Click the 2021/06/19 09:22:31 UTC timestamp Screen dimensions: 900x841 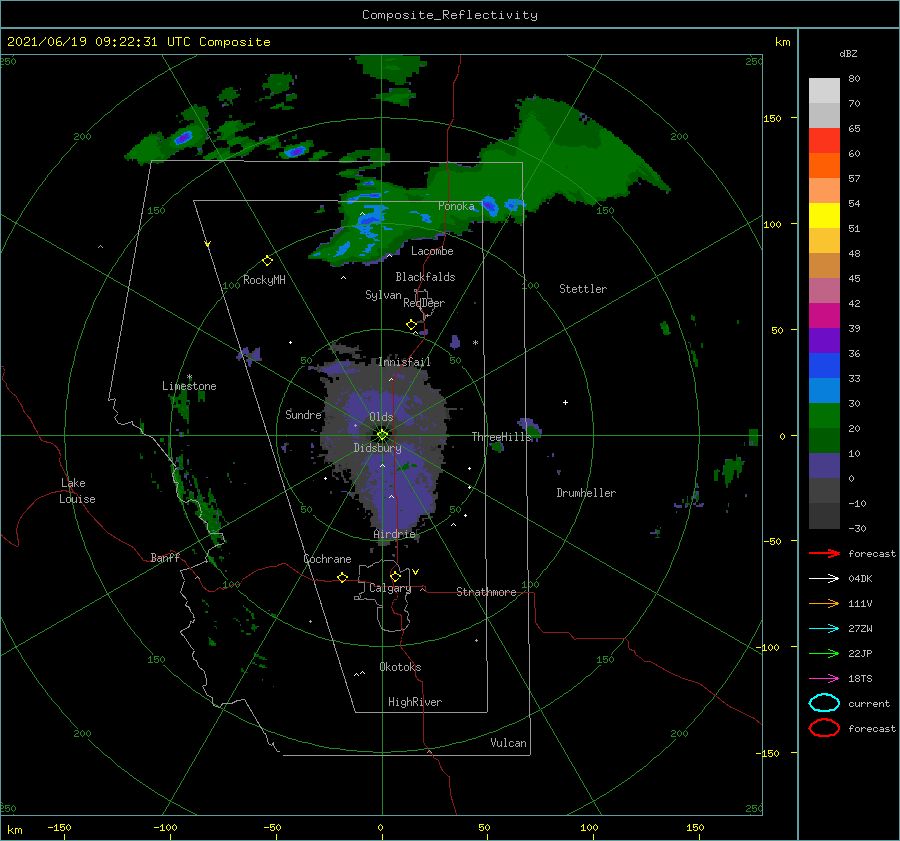point(87,42)
